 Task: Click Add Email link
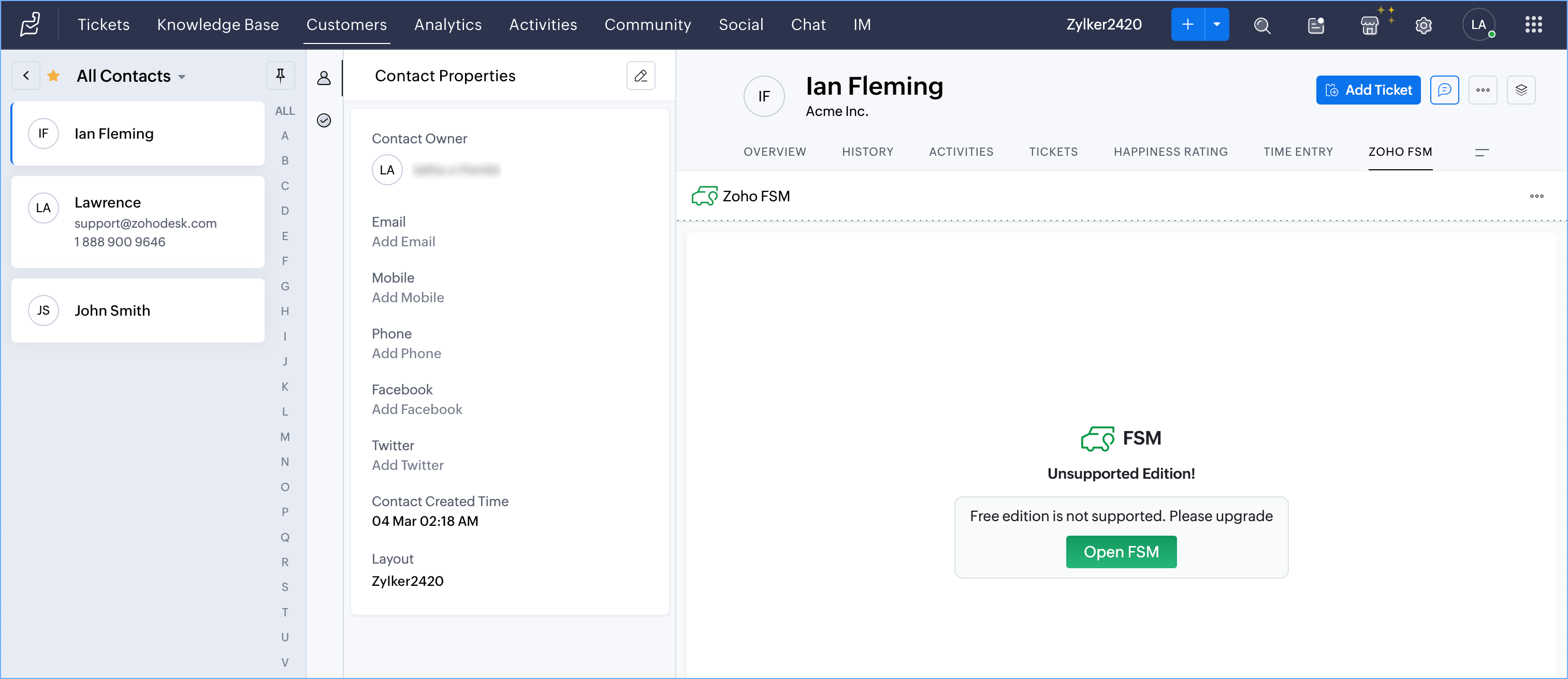tap(403, 242)
